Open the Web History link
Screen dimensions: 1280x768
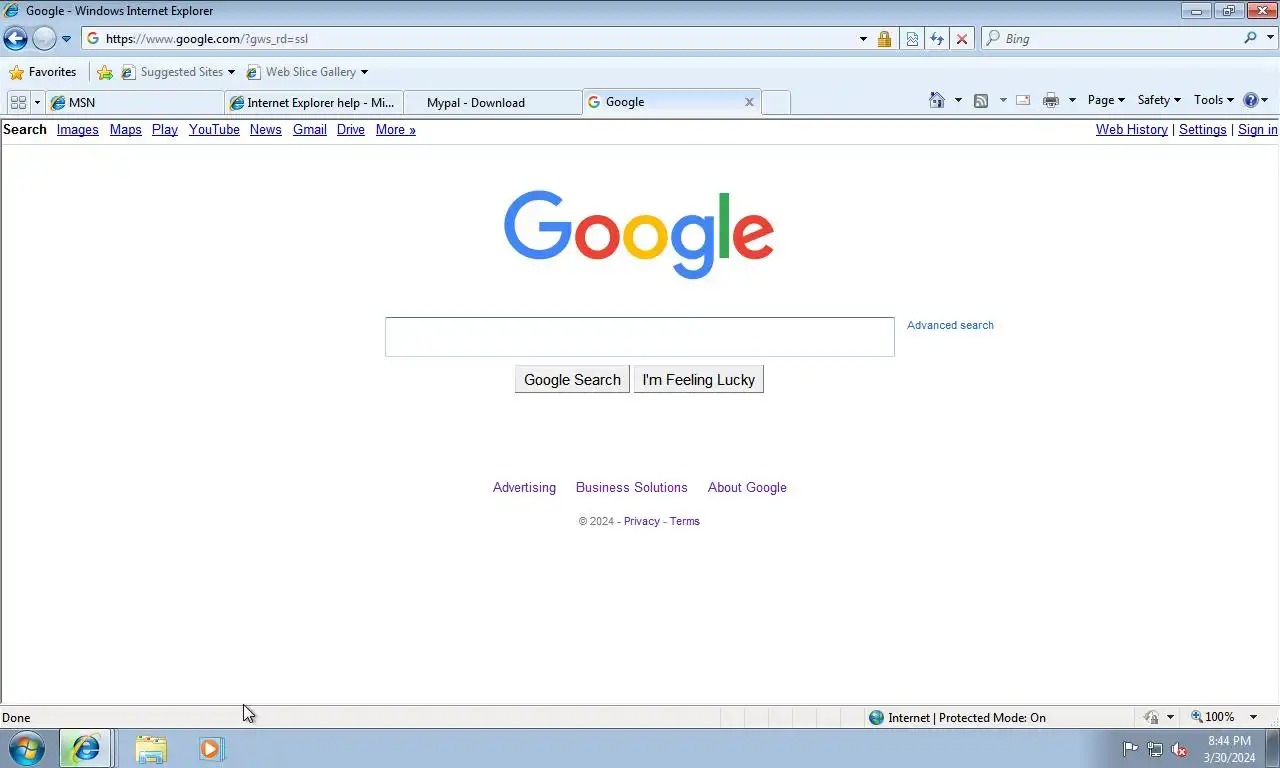tap(1132, 130)
